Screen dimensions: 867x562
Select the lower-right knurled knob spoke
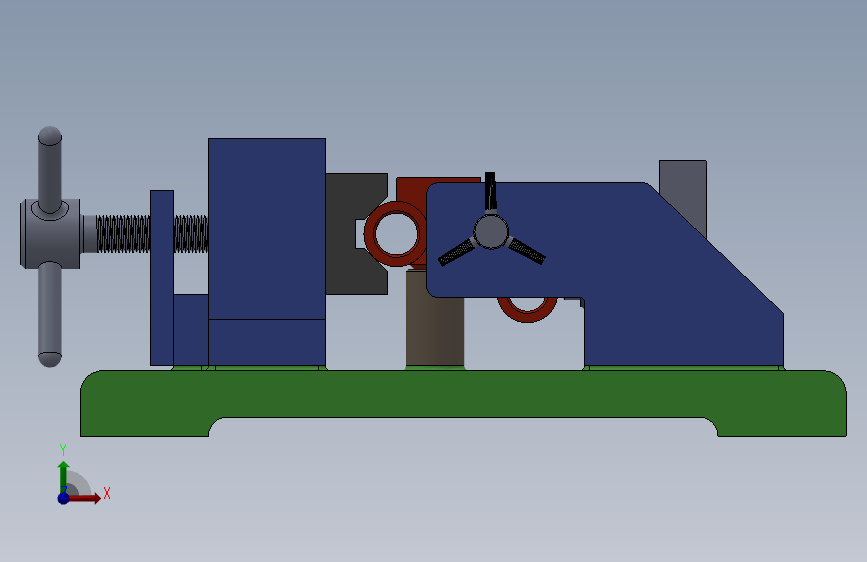(x=526, y=251)
